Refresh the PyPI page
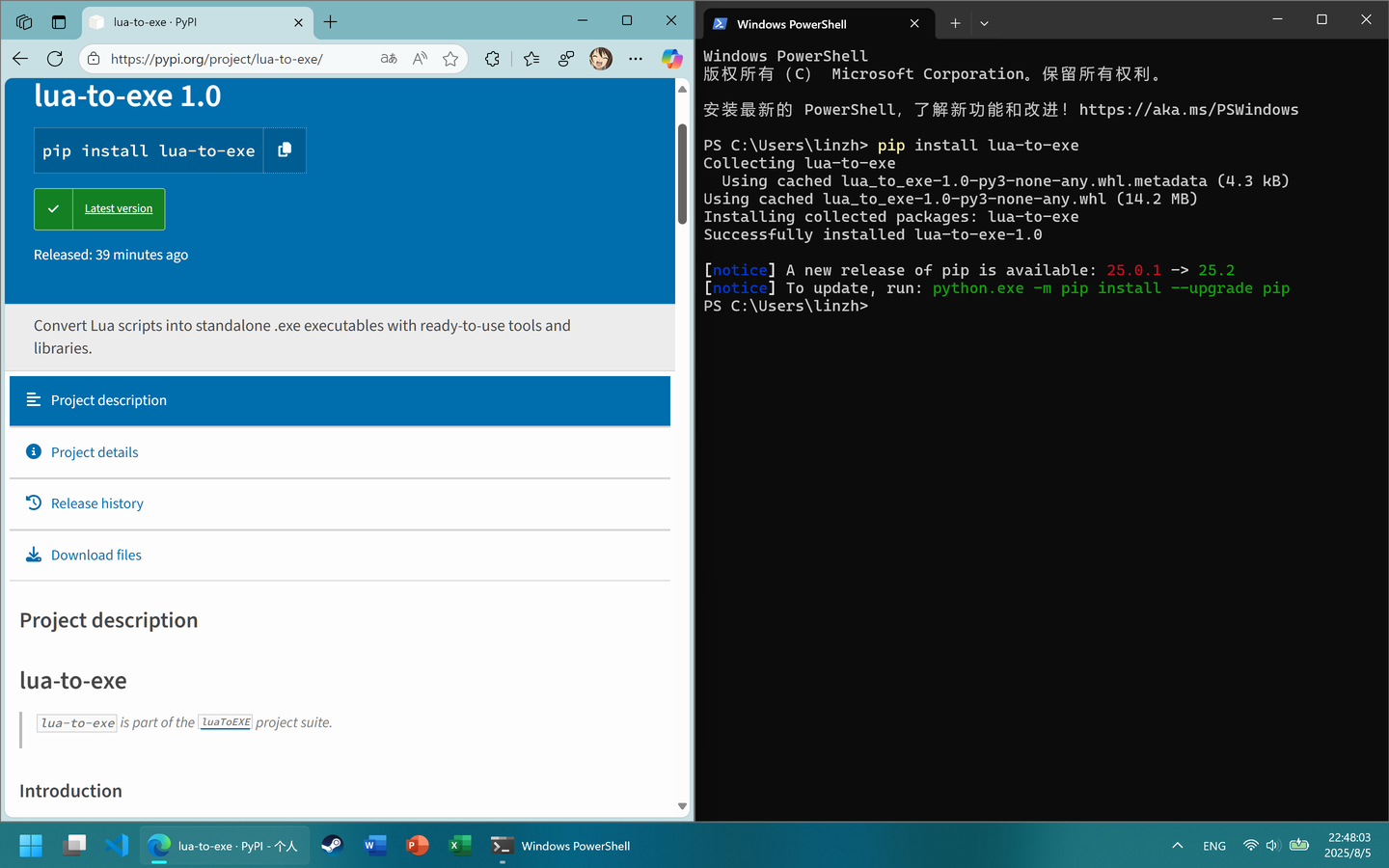This screenshot has height=868, width=1389. click(x=55, y=59)
